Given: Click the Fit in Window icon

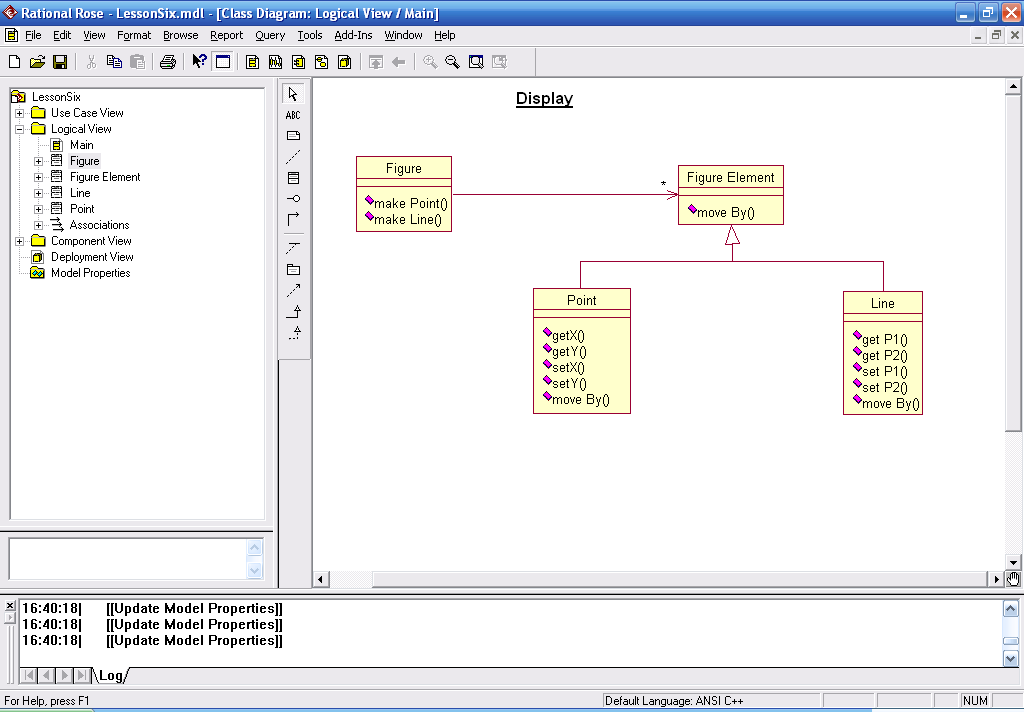Looking at the screenshot, I should click(476, 62).
